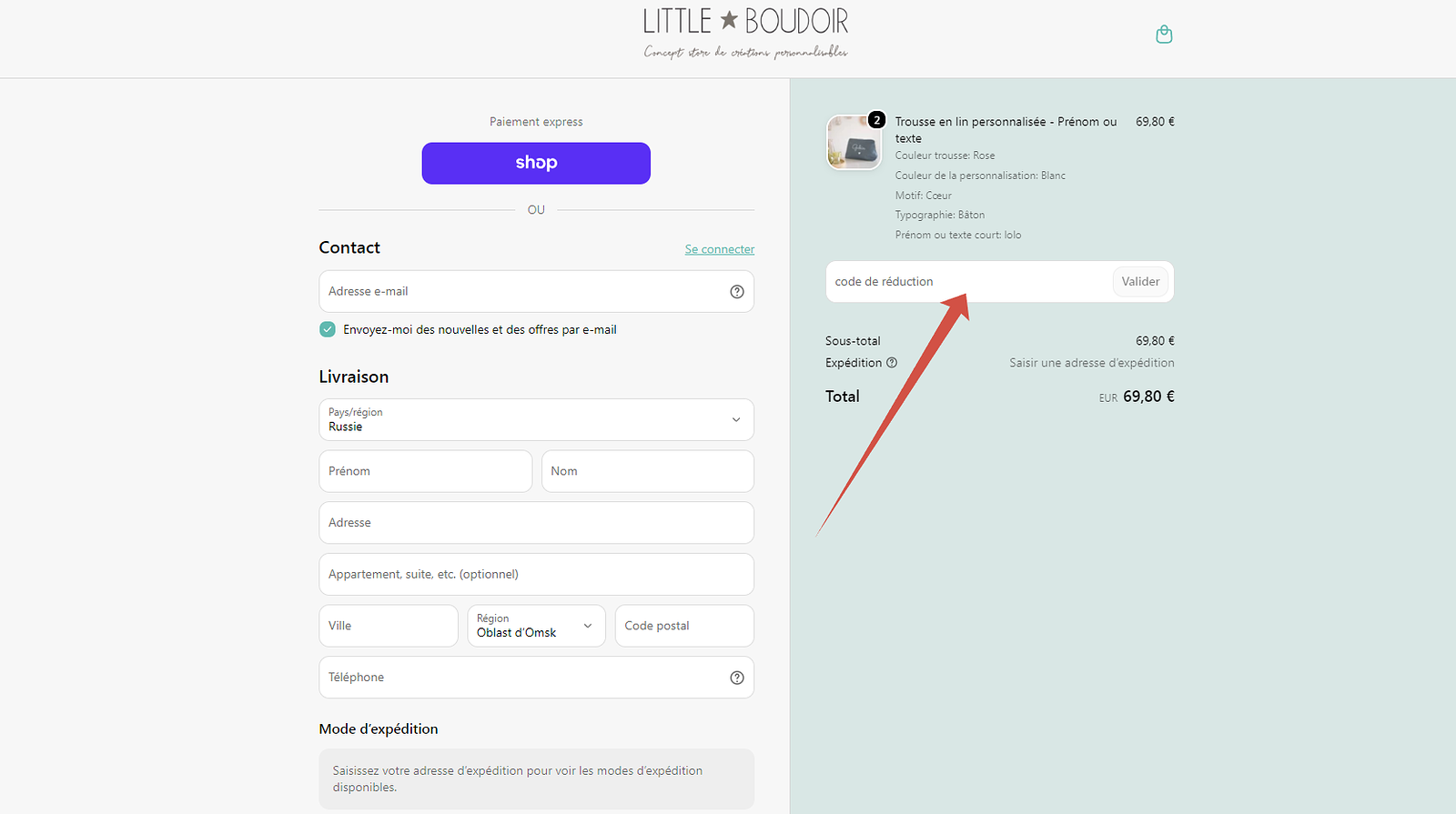
Task: Select the Adresse street field
Action: (x=536, y=523)
